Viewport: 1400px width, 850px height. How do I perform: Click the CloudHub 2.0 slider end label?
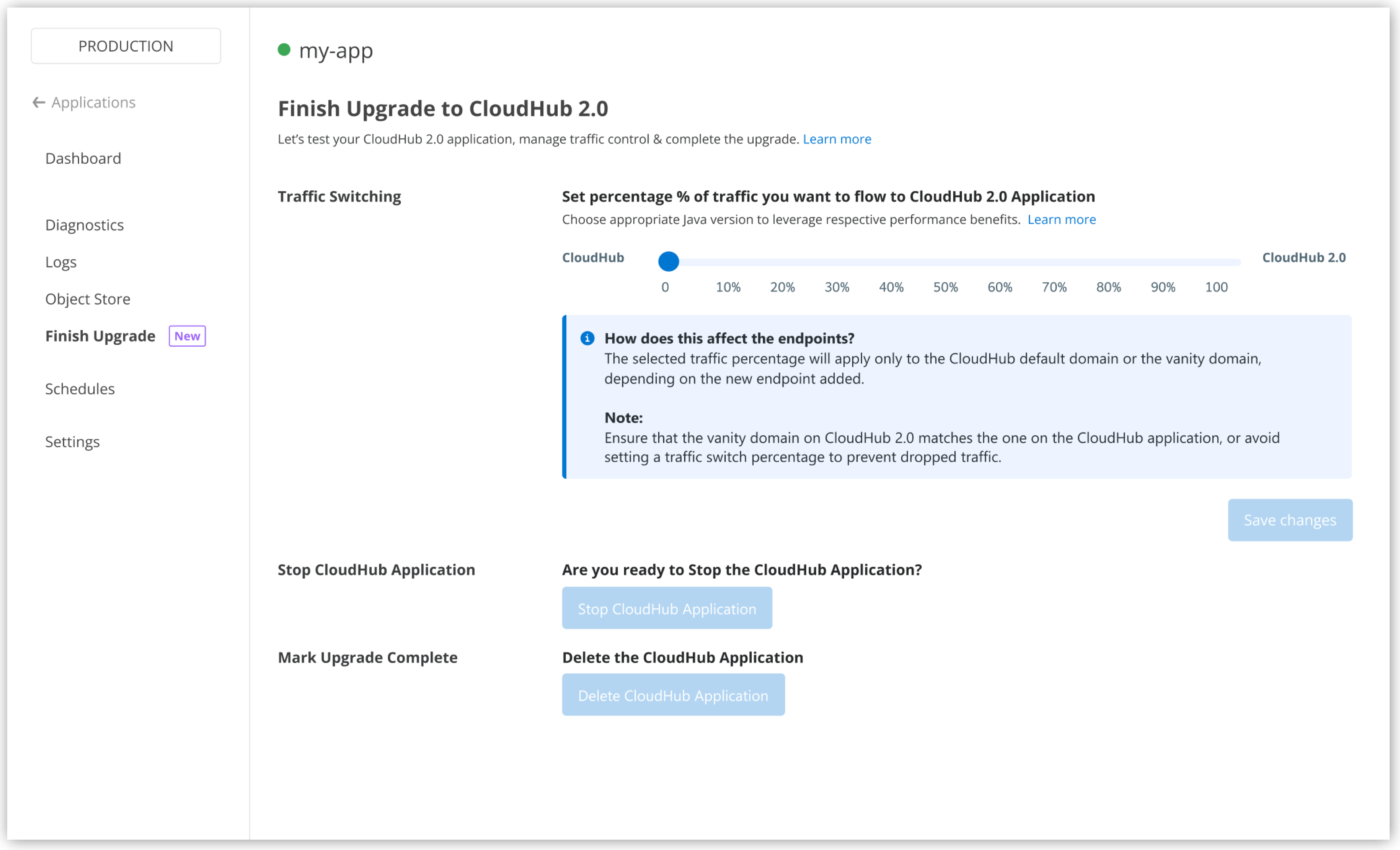1304,257
